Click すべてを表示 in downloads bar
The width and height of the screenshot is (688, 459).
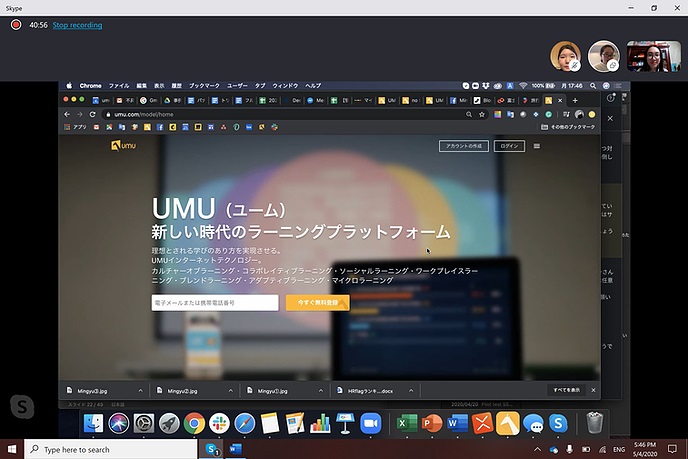coord(566,390)
